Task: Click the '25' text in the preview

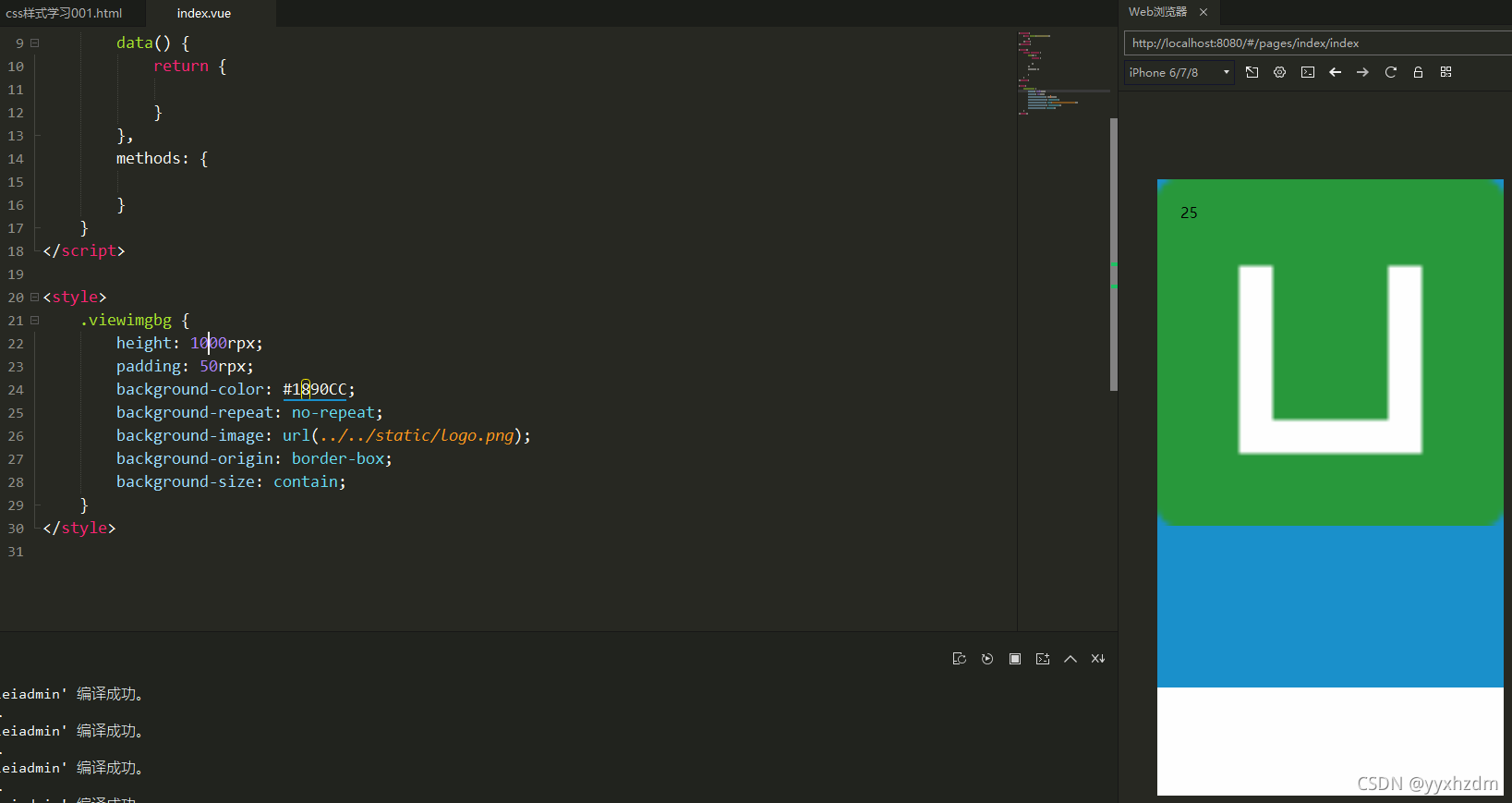Action: (1189, 213)
